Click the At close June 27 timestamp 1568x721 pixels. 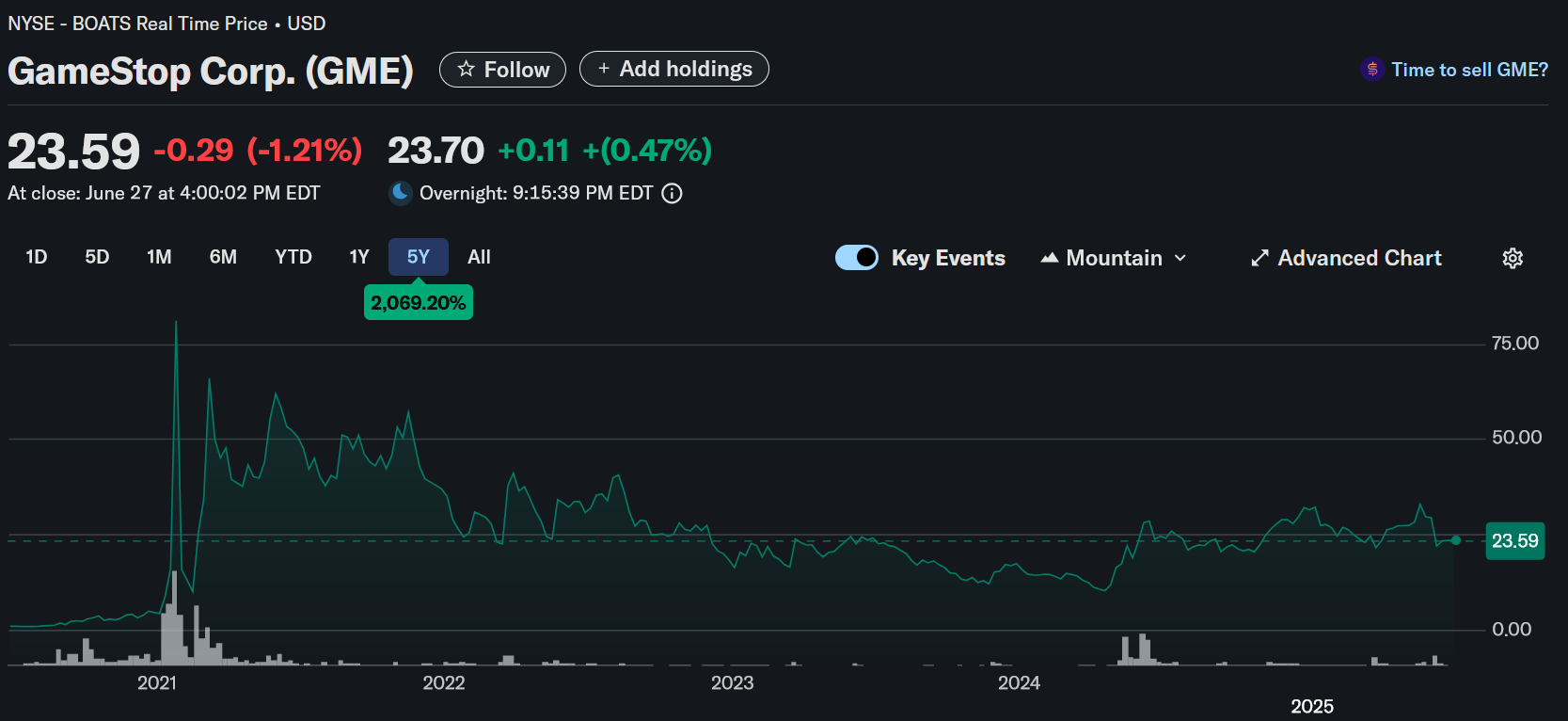click(x=164, y=193)
